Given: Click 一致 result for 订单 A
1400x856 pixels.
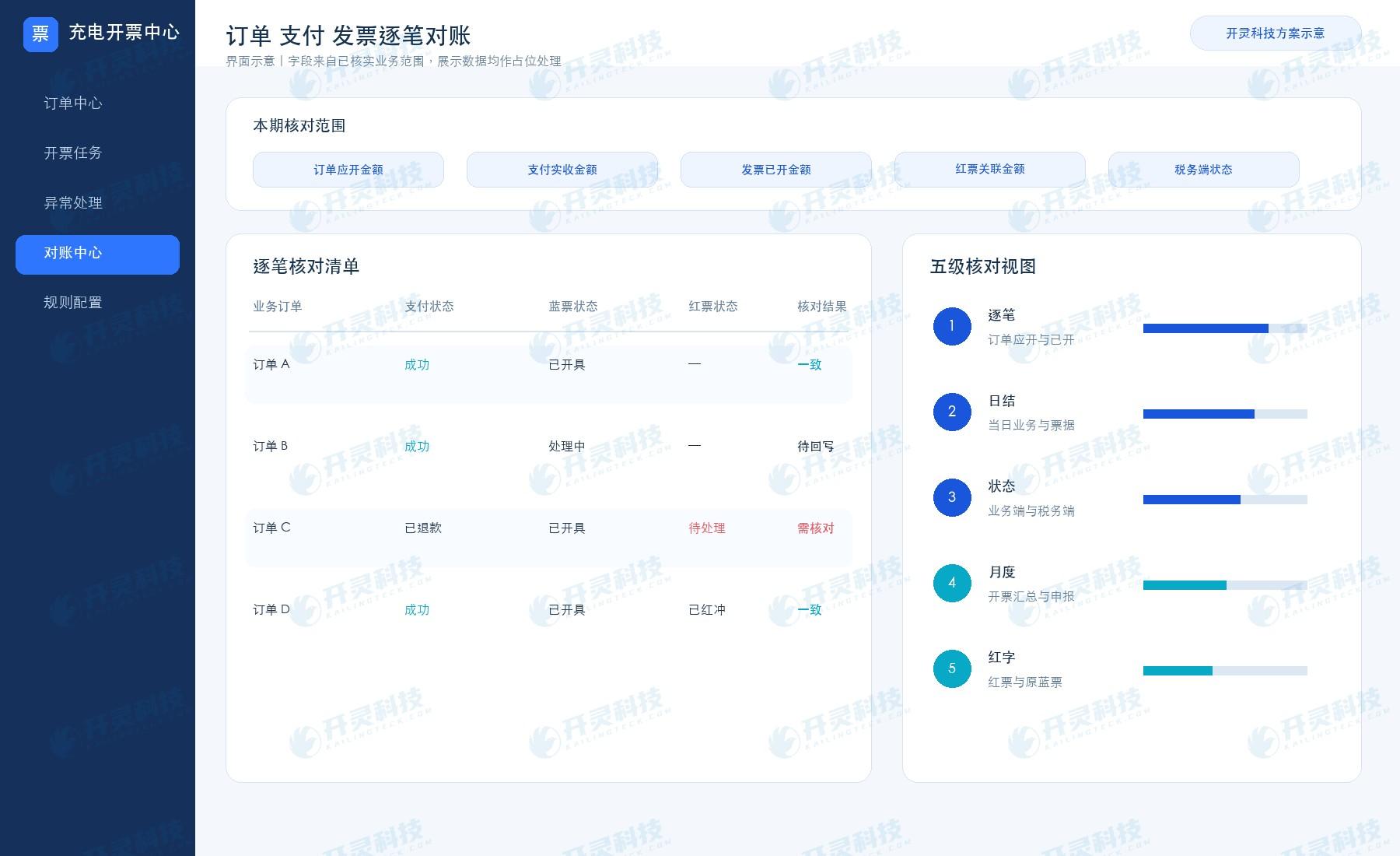Looking at the screenshot, I should [x=810, y=365].
